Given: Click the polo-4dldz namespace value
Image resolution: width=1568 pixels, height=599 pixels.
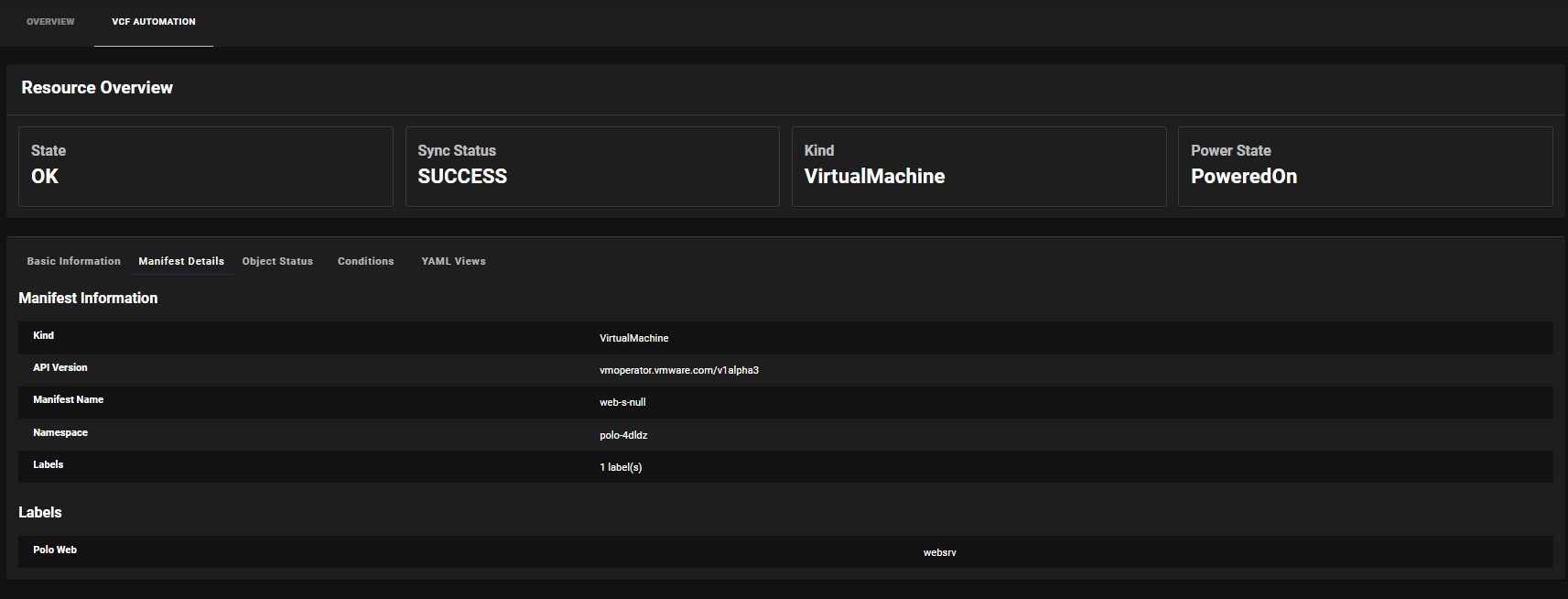Looking at the screenshot, I should pos(623,435).
